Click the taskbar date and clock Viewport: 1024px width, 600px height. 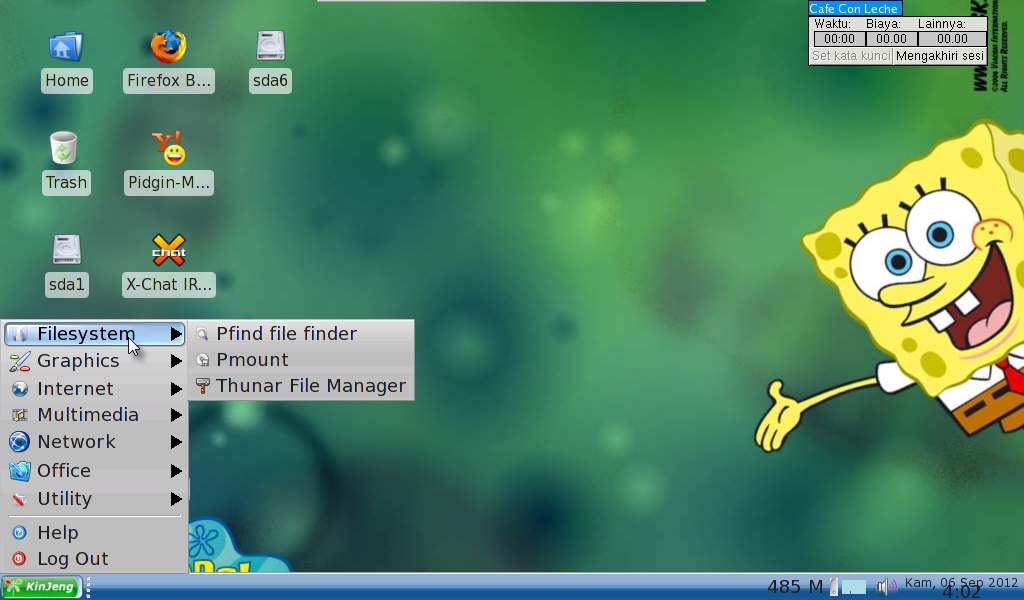coord(961,586)
